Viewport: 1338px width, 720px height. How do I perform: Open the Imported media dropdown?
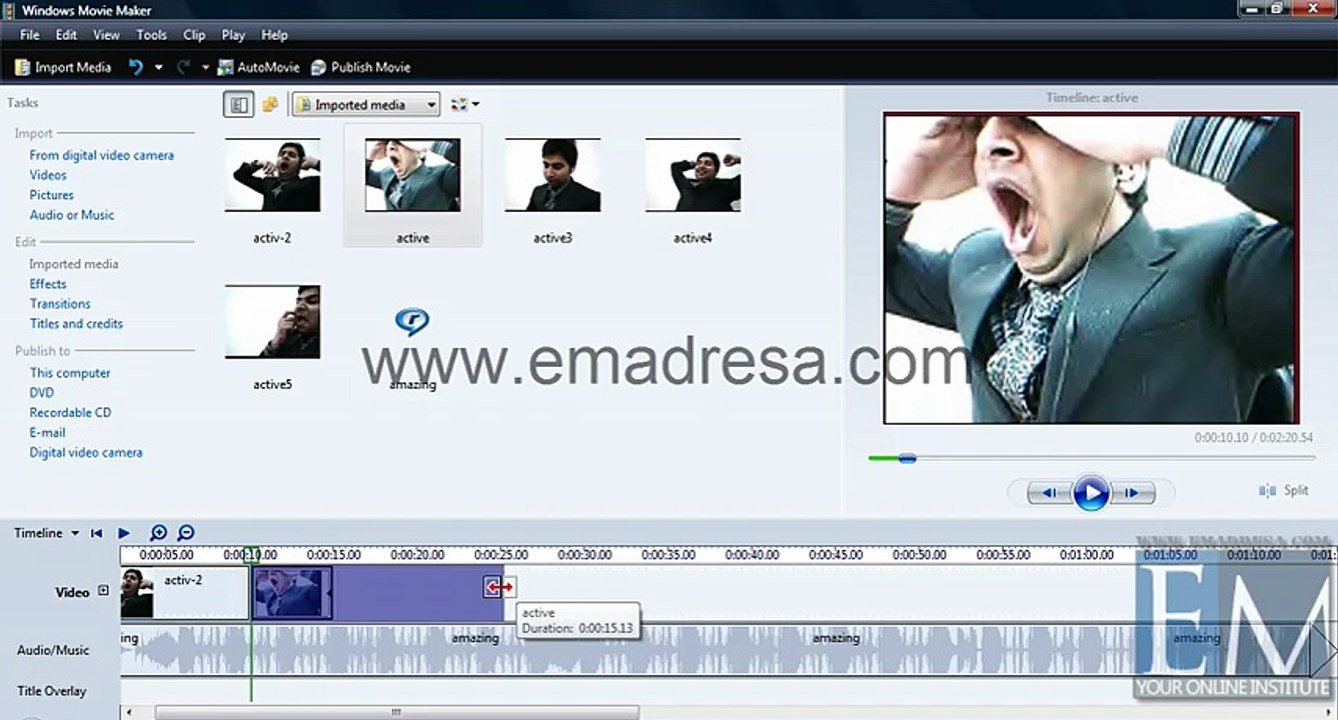[x=366, y=104]
